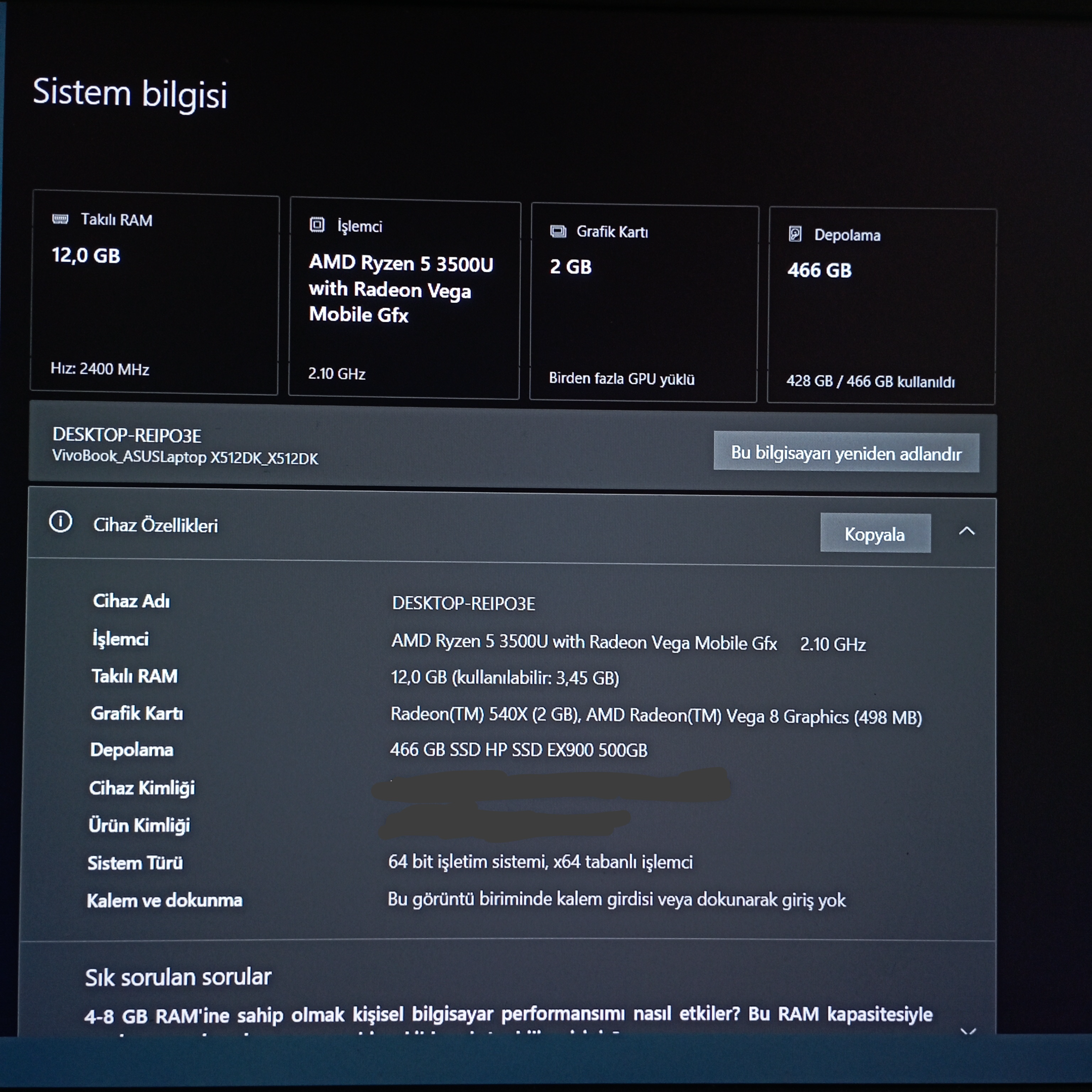This screenshot has width=1092, height=1092.
Task: Click the VivoBook_ASUSLaptop X512DK model text
Action: (x=185, y=457)
